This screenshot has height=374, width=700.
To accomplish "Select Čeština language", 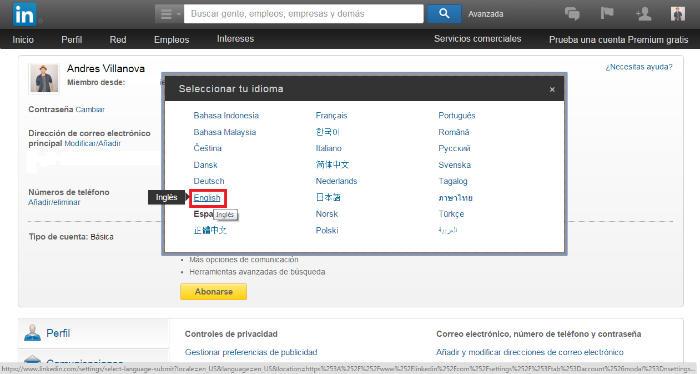I will pos(208,148).
